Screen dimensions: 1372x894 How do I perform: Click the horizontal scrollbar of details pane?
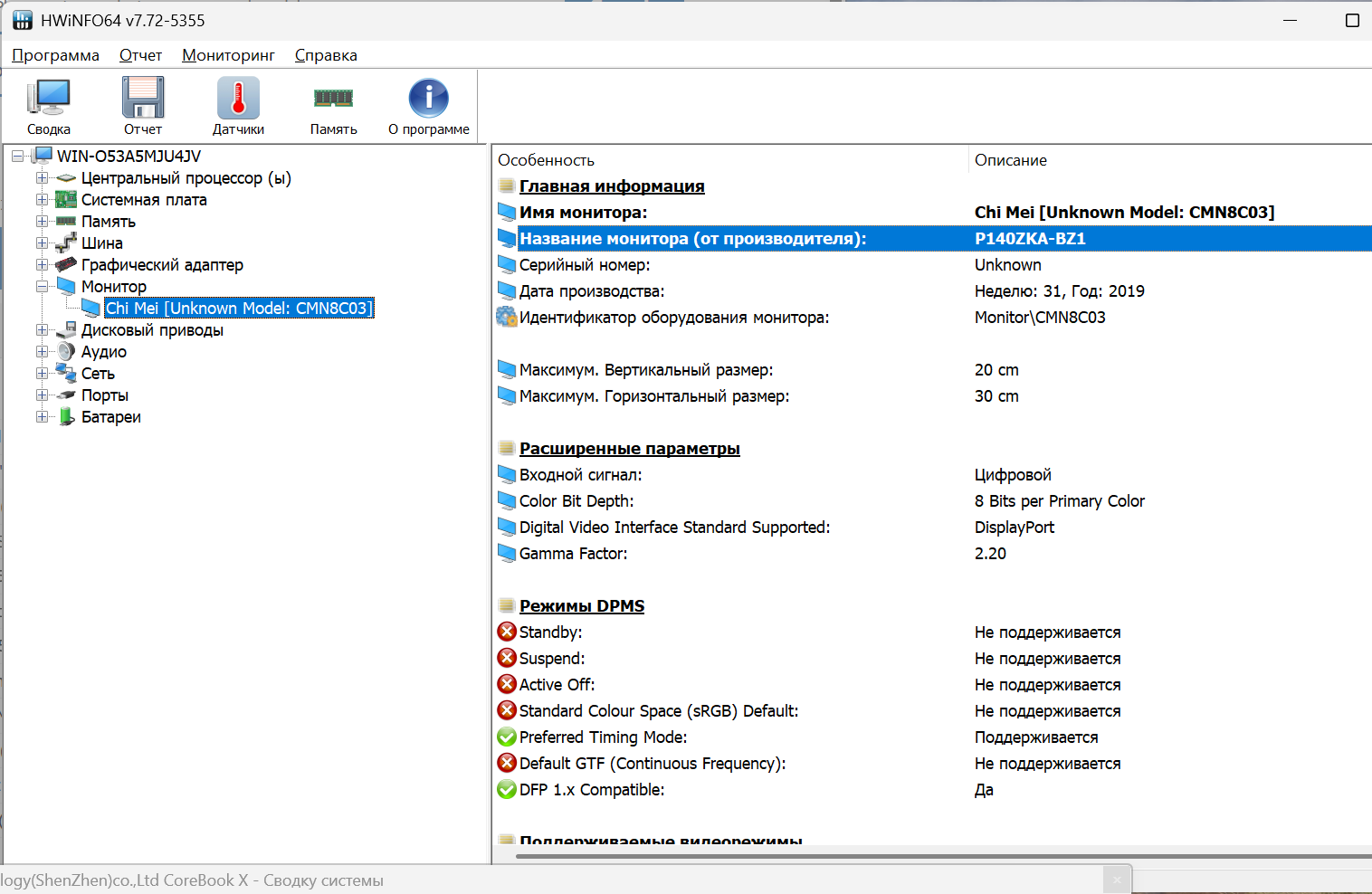pyautogui.click(x=944, y=854)
